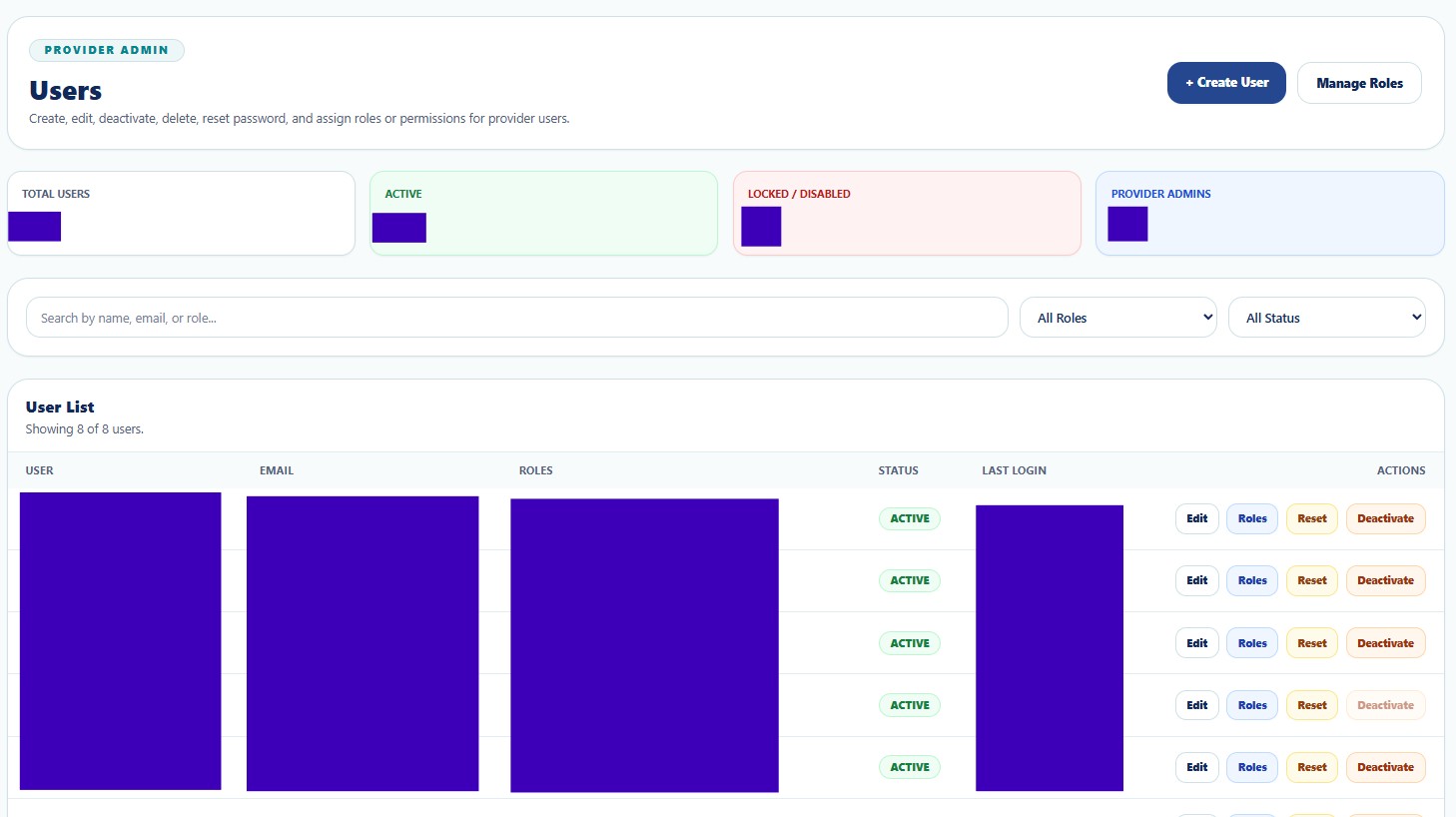
Task: Click the EMAIL column header
Action: pyautogui.click(x=277, y=470)
